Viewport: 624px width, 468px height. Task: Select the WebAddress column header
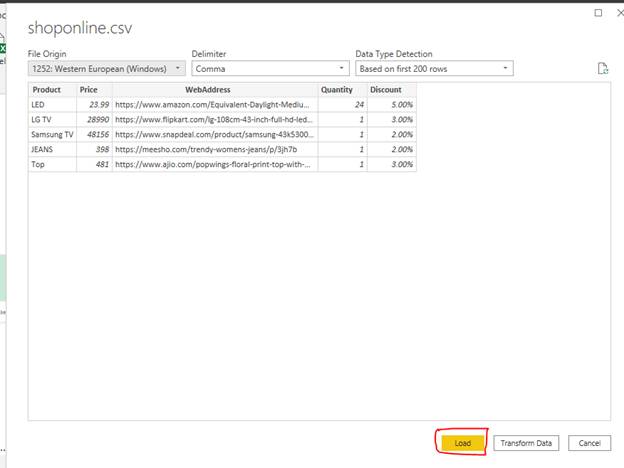[x=215, y=90]
